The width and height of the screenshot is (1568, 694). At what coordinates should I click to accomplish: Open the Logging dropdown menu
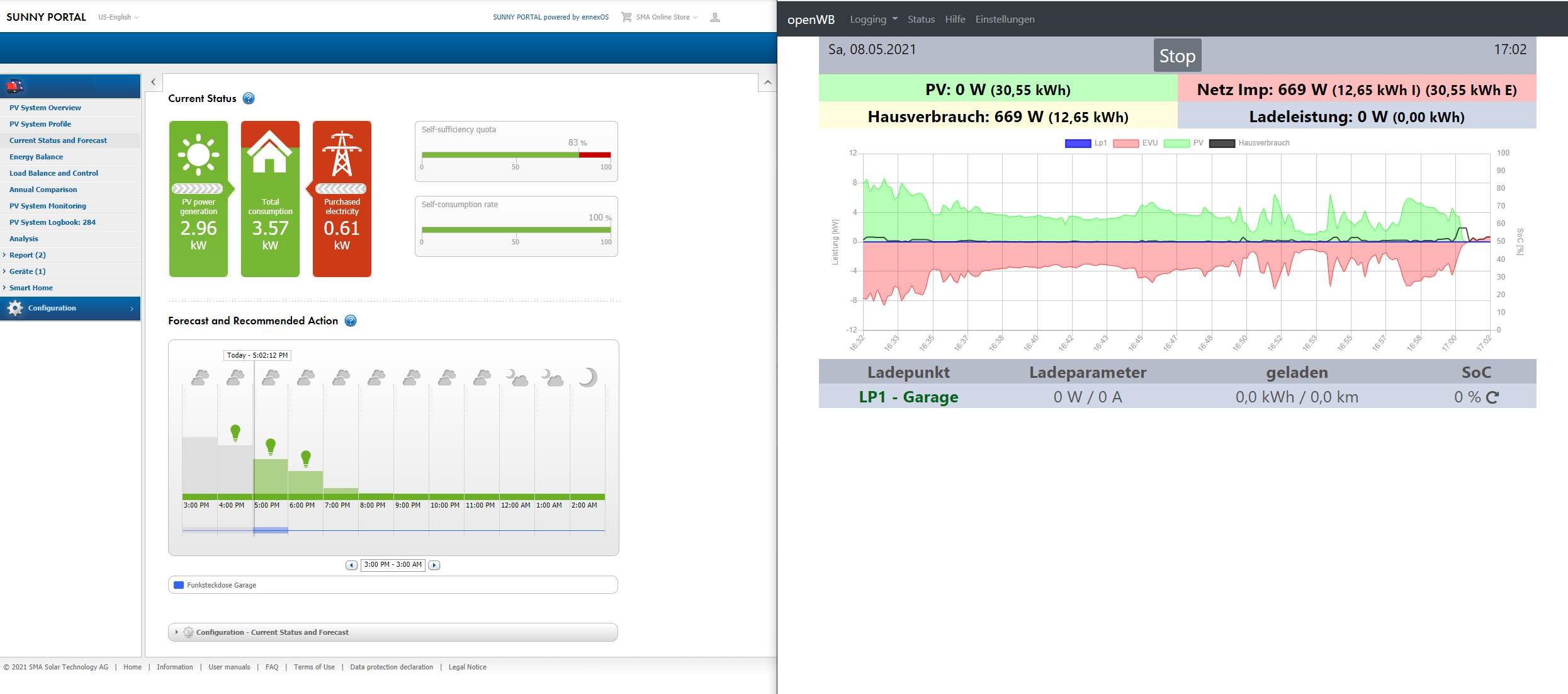(x=873, y=19)
